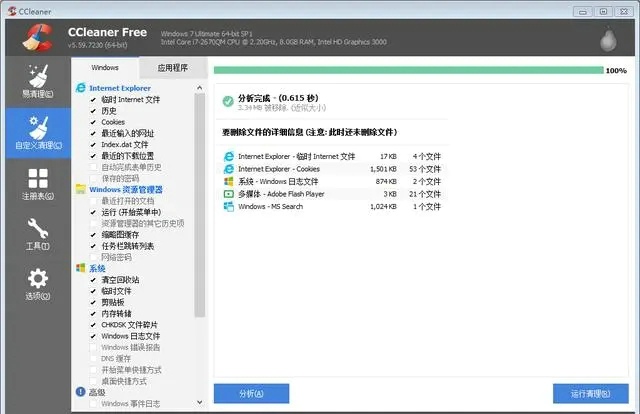640x414 pixels.
Task: Toggle 运行 (开始菜单中) checkbox
Action: click(93, 212)
